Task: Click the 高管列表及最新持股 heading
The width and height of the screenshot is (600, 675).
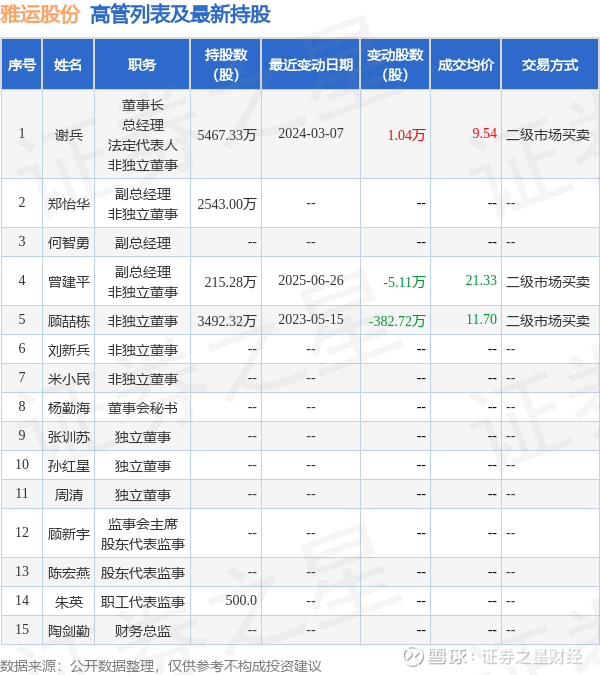Action: (180, 14)
